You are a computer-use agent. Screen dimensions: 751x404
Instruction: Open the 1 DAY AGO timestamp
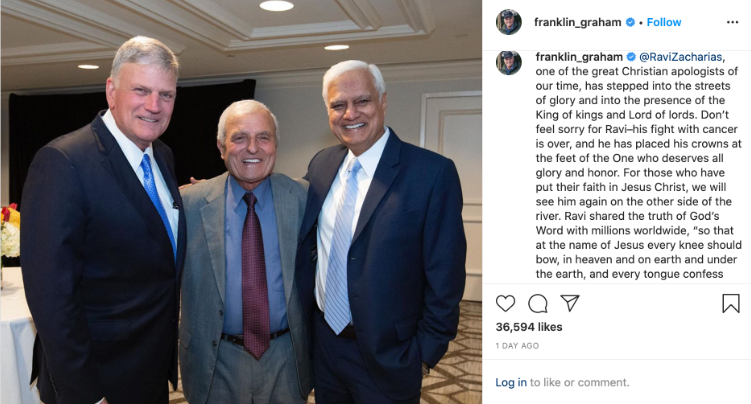click(x=517, y=346)
